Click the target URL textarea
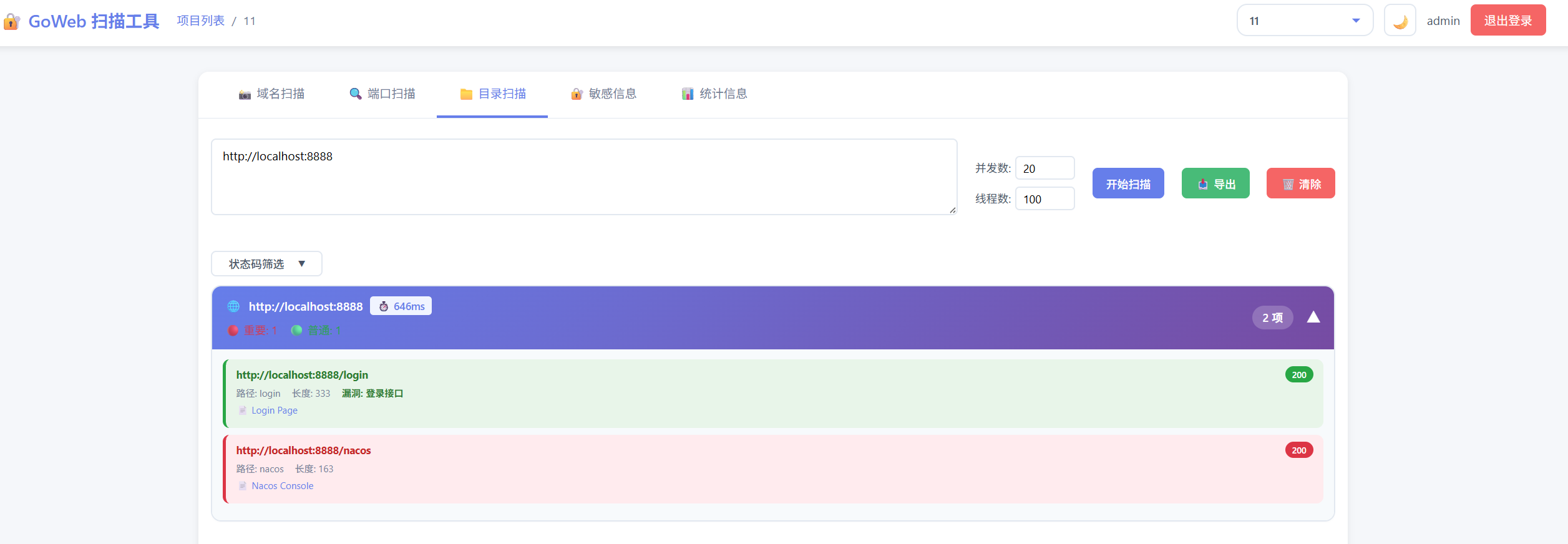The image size is (1568, 544). (x=583, y=177)
